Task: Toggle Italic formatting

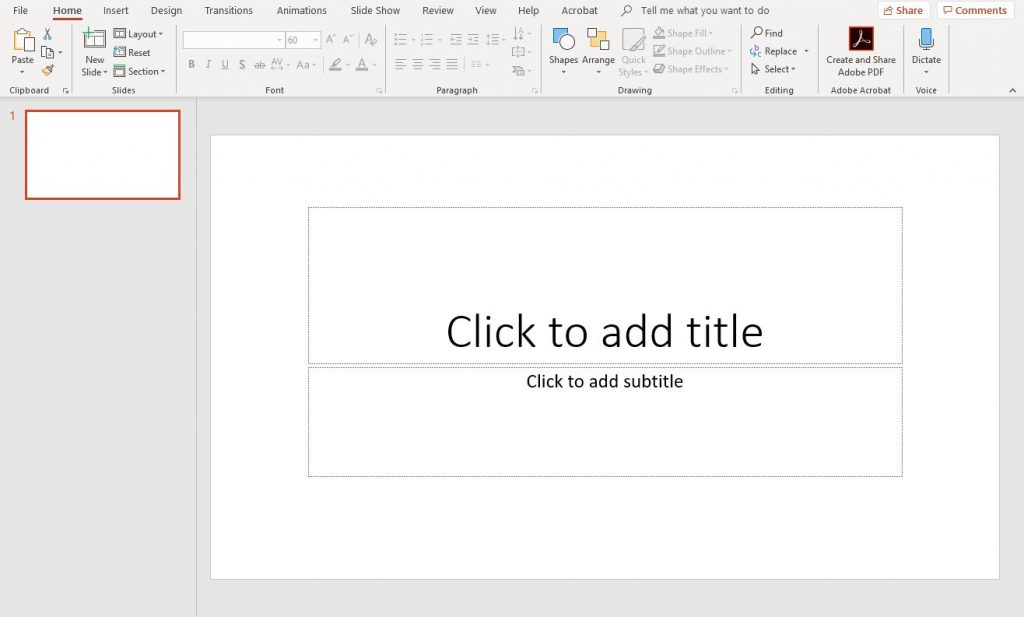Action: pos(208,65)
